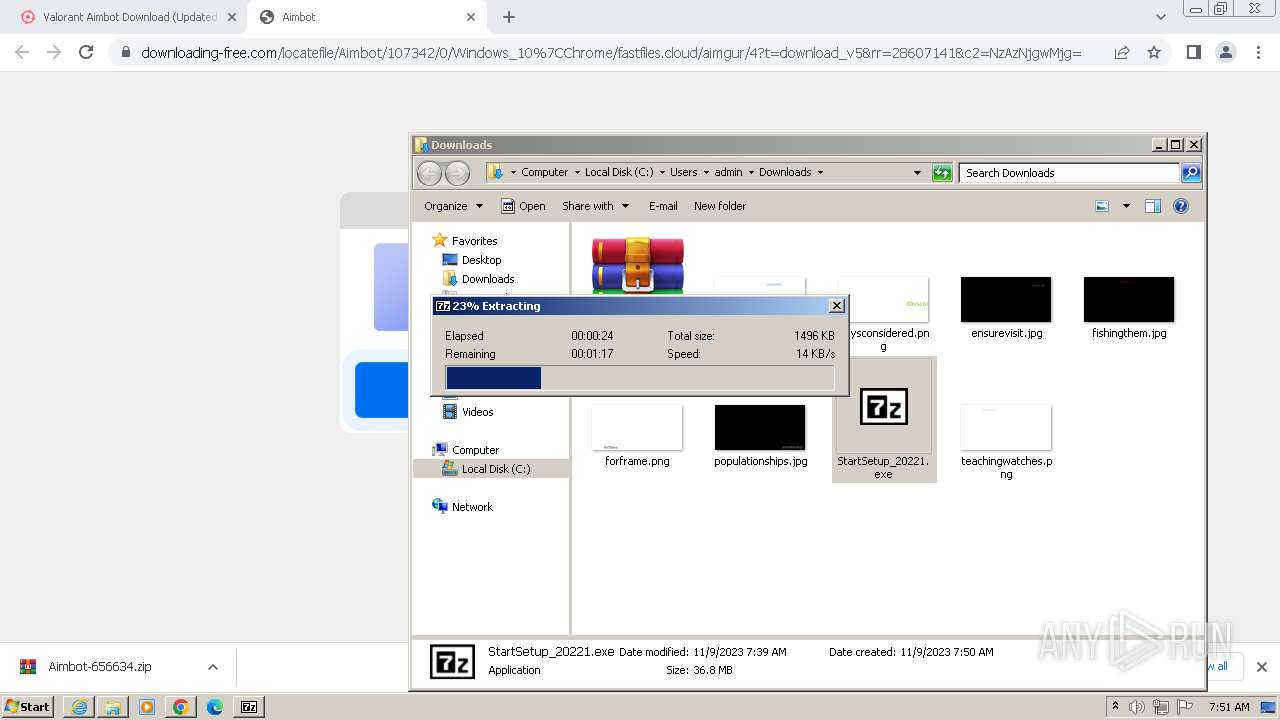Image resolution: width=1280 pixels, height=720 pixels.
Task: Open Chrome three-dot menu
Action: [x=1258, y=52]
